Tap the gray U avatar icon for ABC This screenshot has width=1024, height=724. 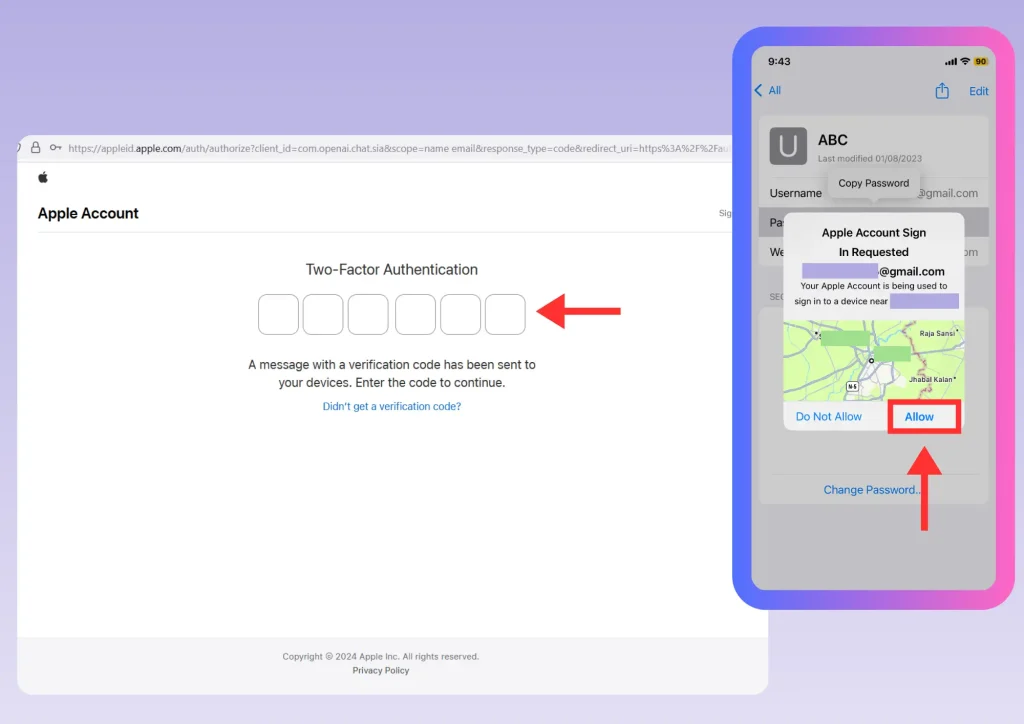[x=788, y=146]
